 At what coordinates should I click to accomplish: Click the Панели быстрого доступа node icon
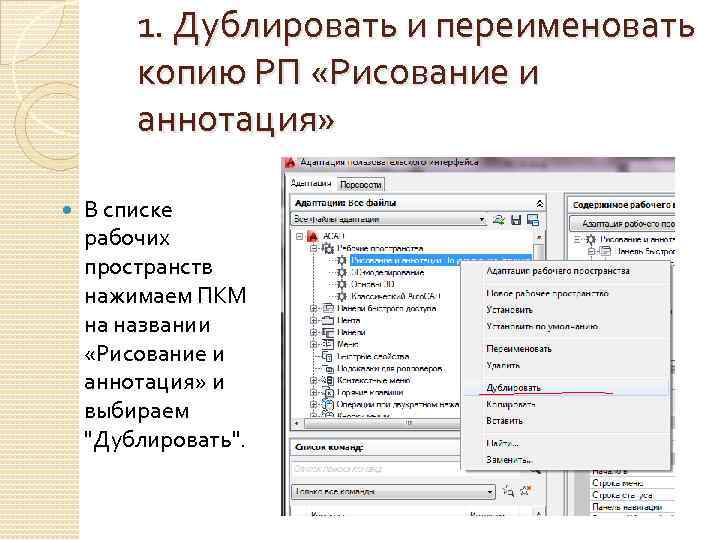[x=328, y=308]
